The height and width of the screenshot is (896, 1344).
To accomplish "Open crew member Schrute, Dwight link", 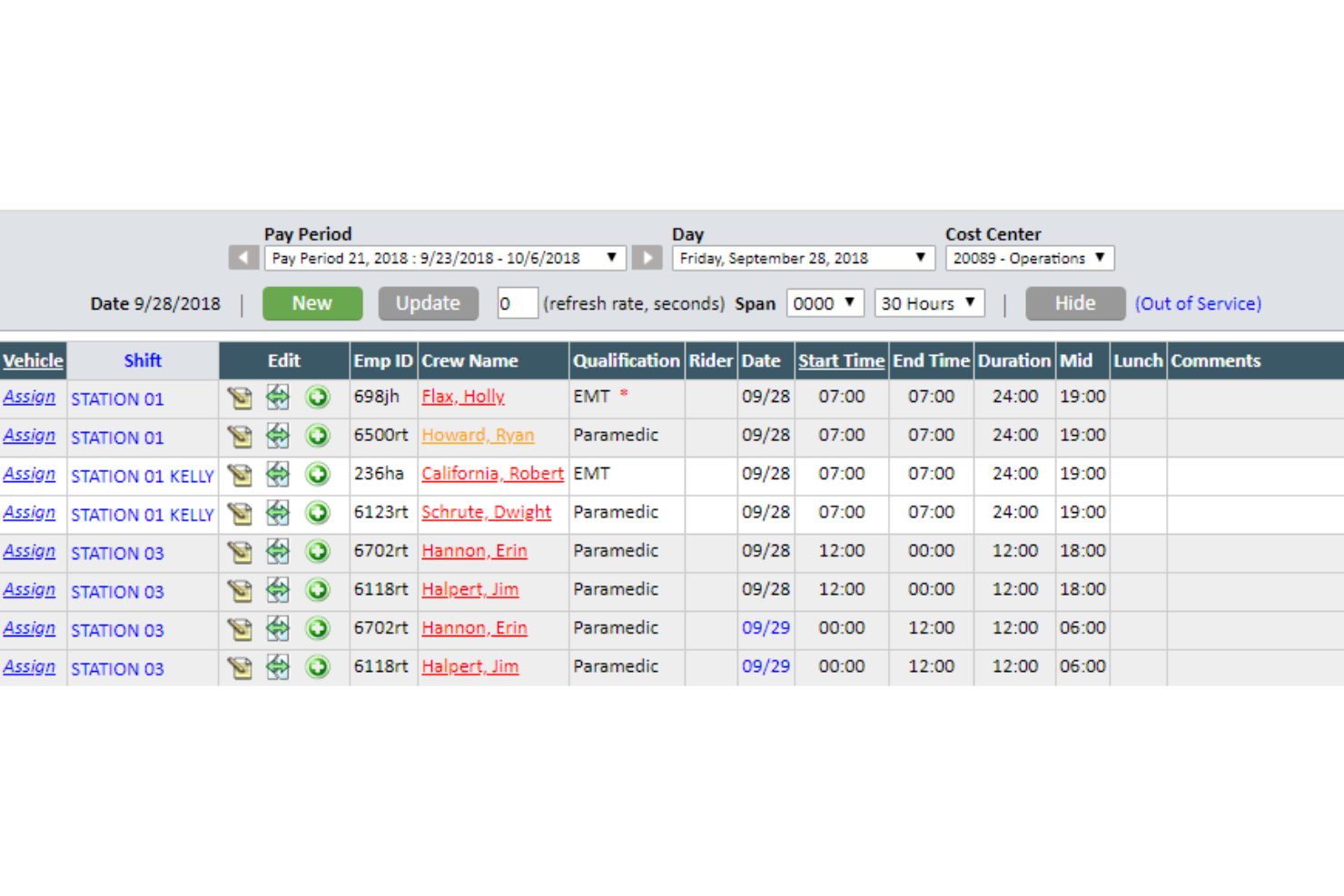I will tap(486, 513).
